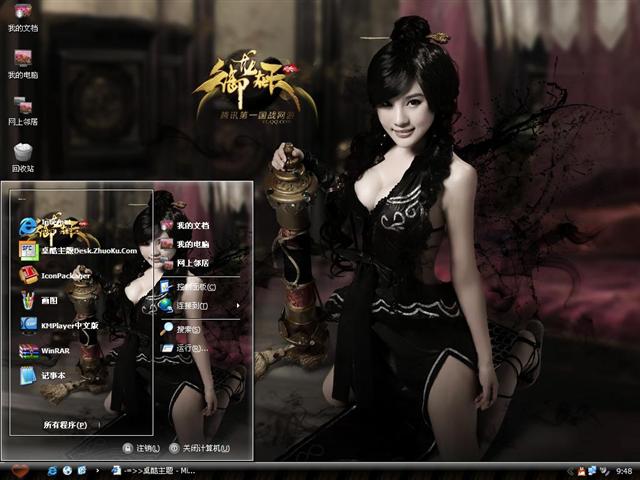
Task: Click the 9:48 taskbar clock
Action: pyautogui.click(x=624, y=471)
